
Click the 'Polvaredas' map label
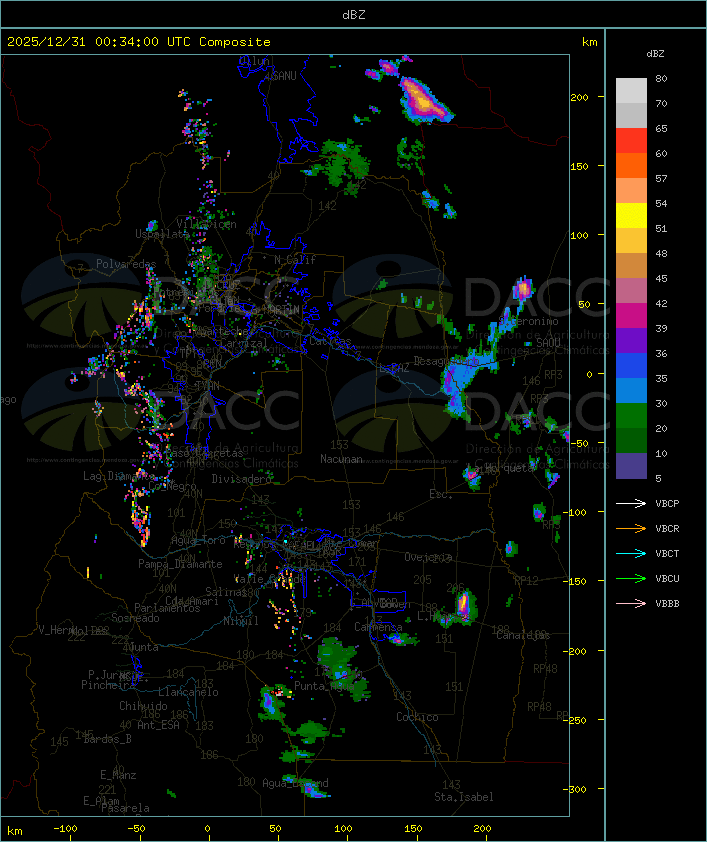[x=126, y=264]
